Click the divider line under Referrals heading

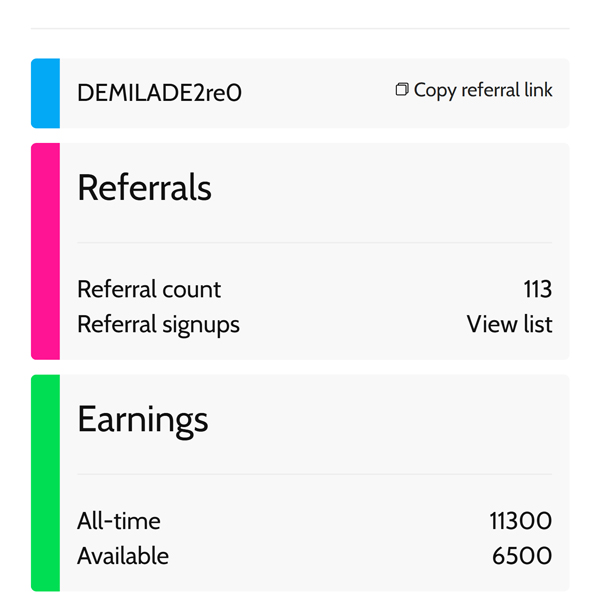[x=314, y=242]
